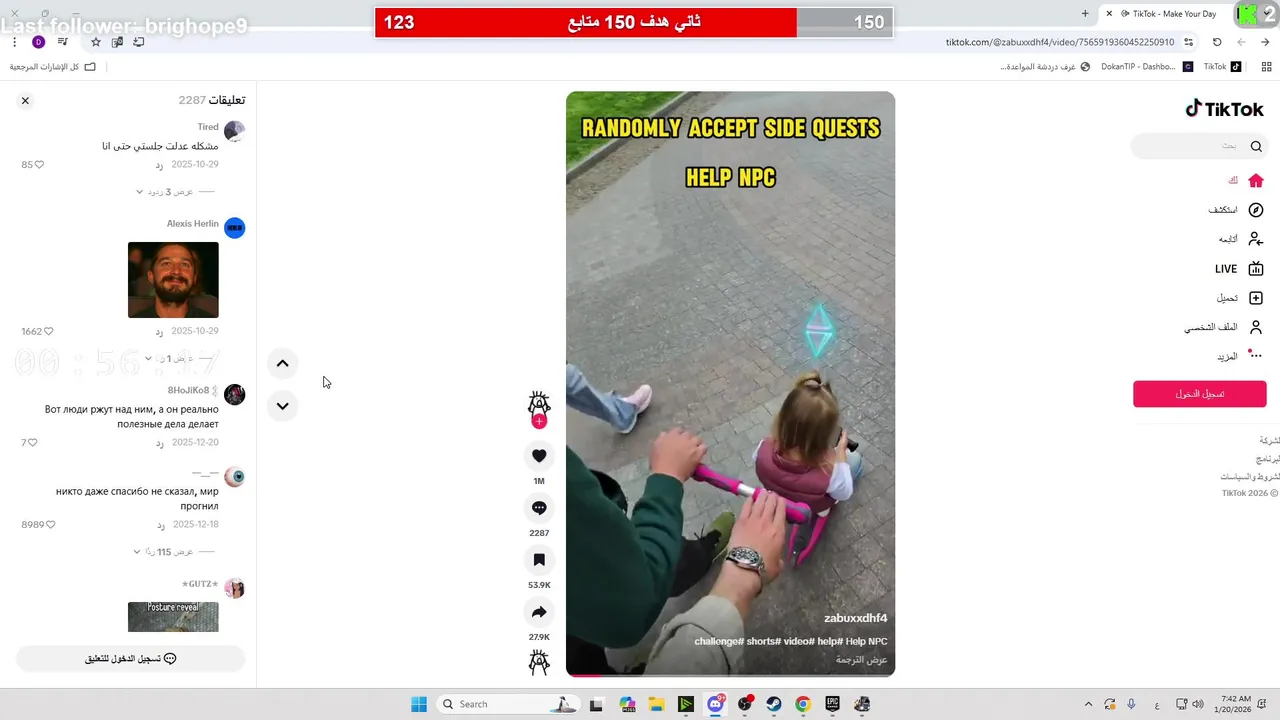1280x720 pixels.
Task: Open the Profile sidebar item
Action: point(1224,327)
